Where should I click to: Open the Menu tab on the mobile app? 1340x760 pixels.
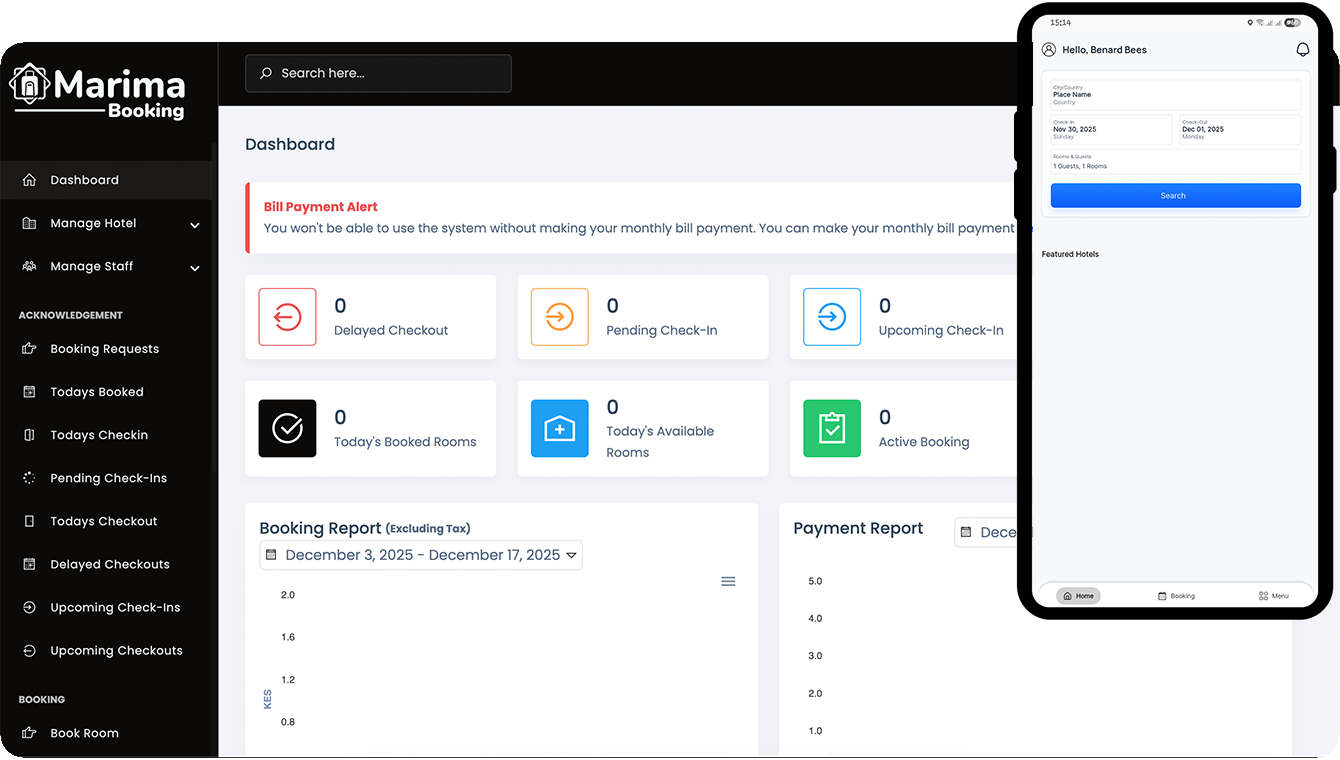(x=1273, y=595)
